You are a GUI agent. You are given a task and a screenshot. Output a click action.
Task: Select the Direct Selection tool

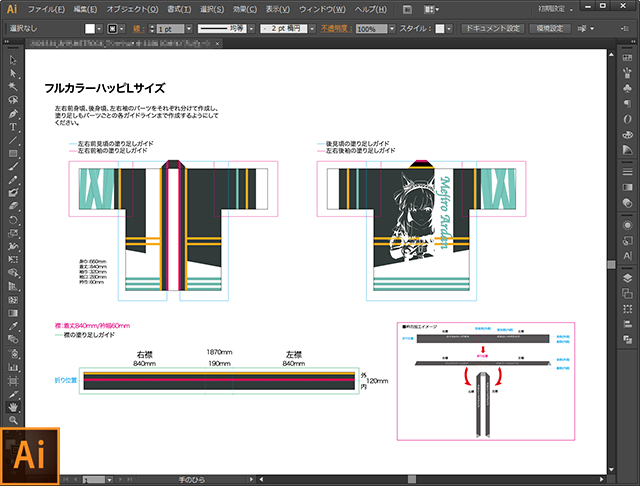[x=14, y=74]
